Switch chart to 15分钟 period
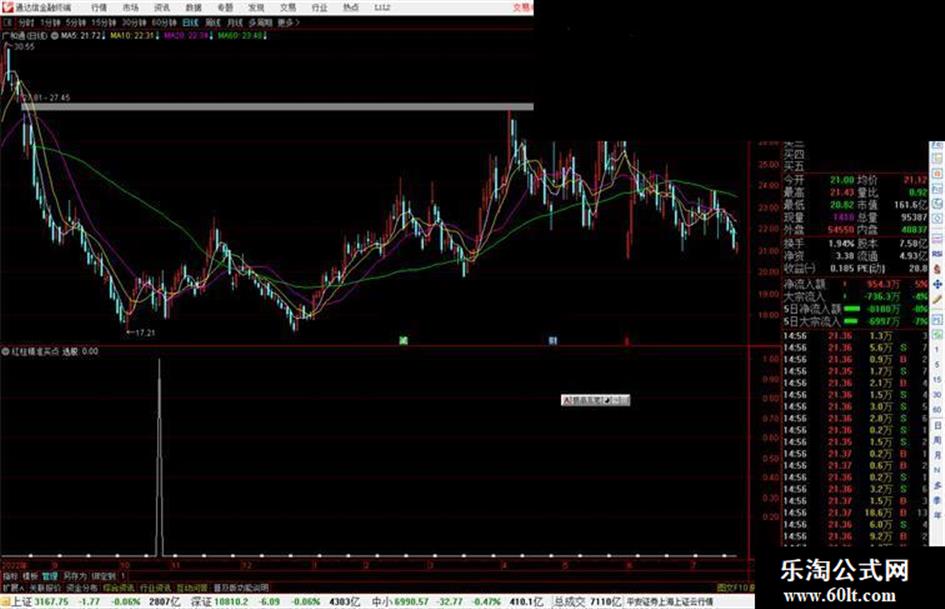 tap(104, 22)
